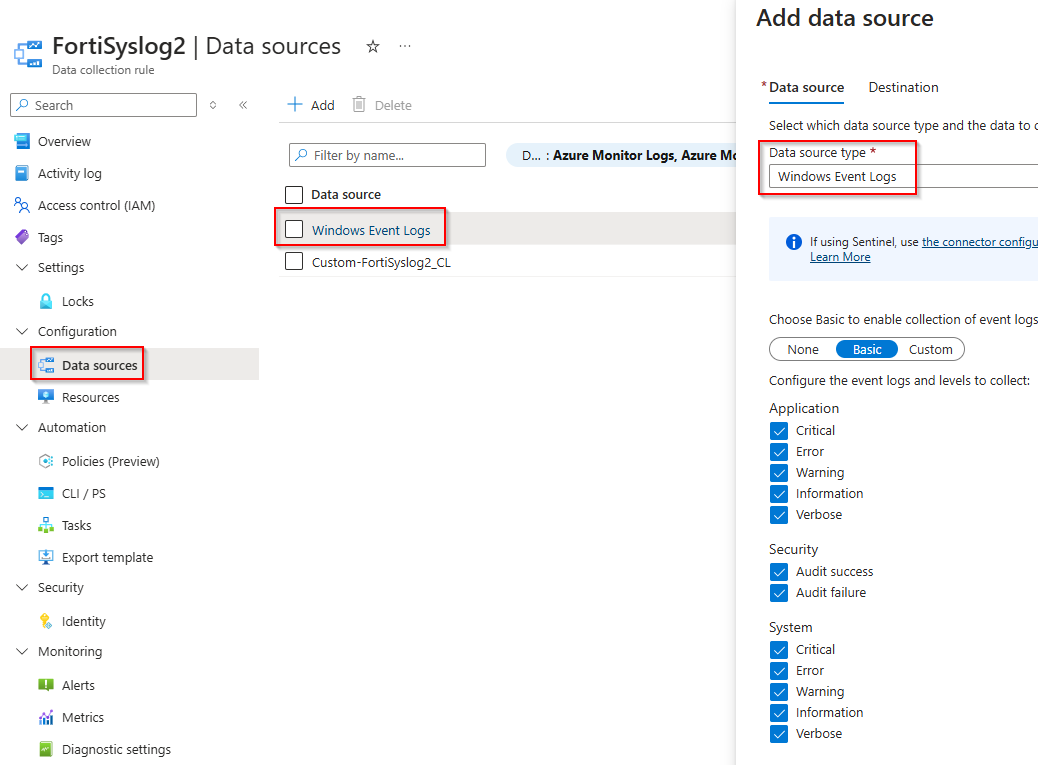Image resolution: width=1038 pixels, height=765 pixels.
Task: Open the Activity log icon in sidebar
Action: [22, 173]
